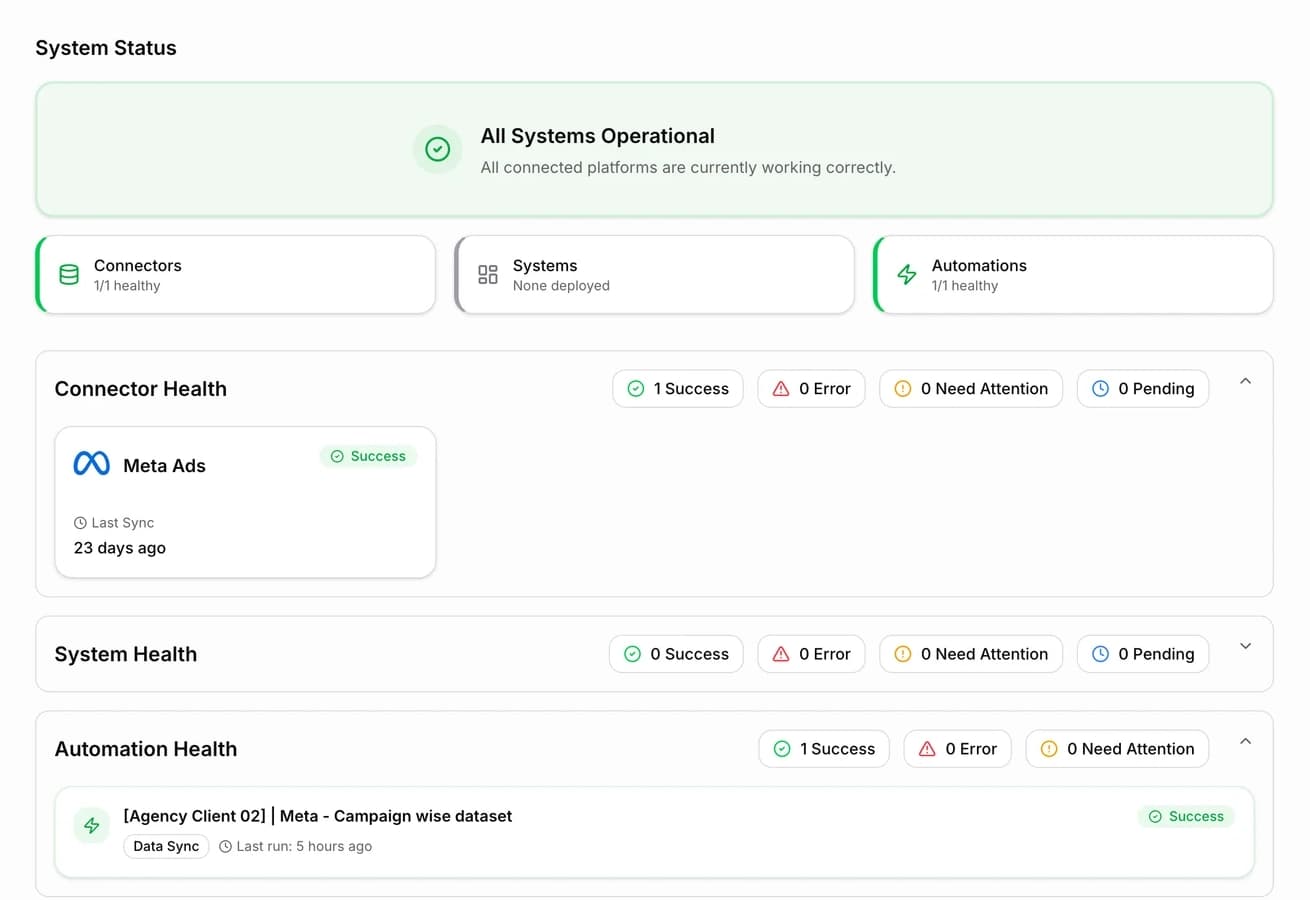This screenshot has width=1310, height=900.
Task: Filter Connector Health by 0 Error
Action: coord(811,389)
